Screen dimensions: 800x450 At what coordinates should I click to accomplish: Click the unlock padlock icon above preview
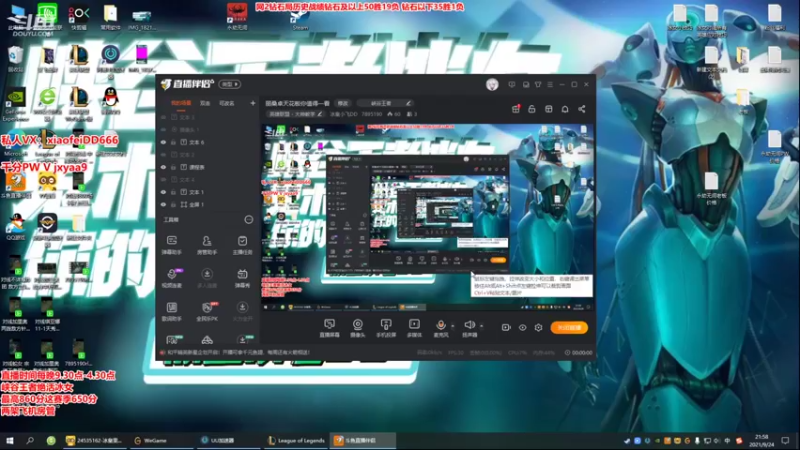click(532, 109)
